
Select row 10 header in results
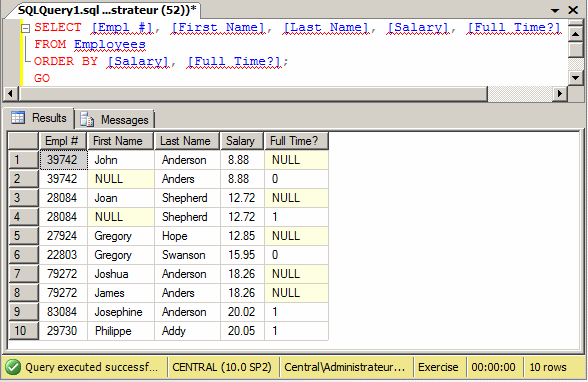click(23, 331)
